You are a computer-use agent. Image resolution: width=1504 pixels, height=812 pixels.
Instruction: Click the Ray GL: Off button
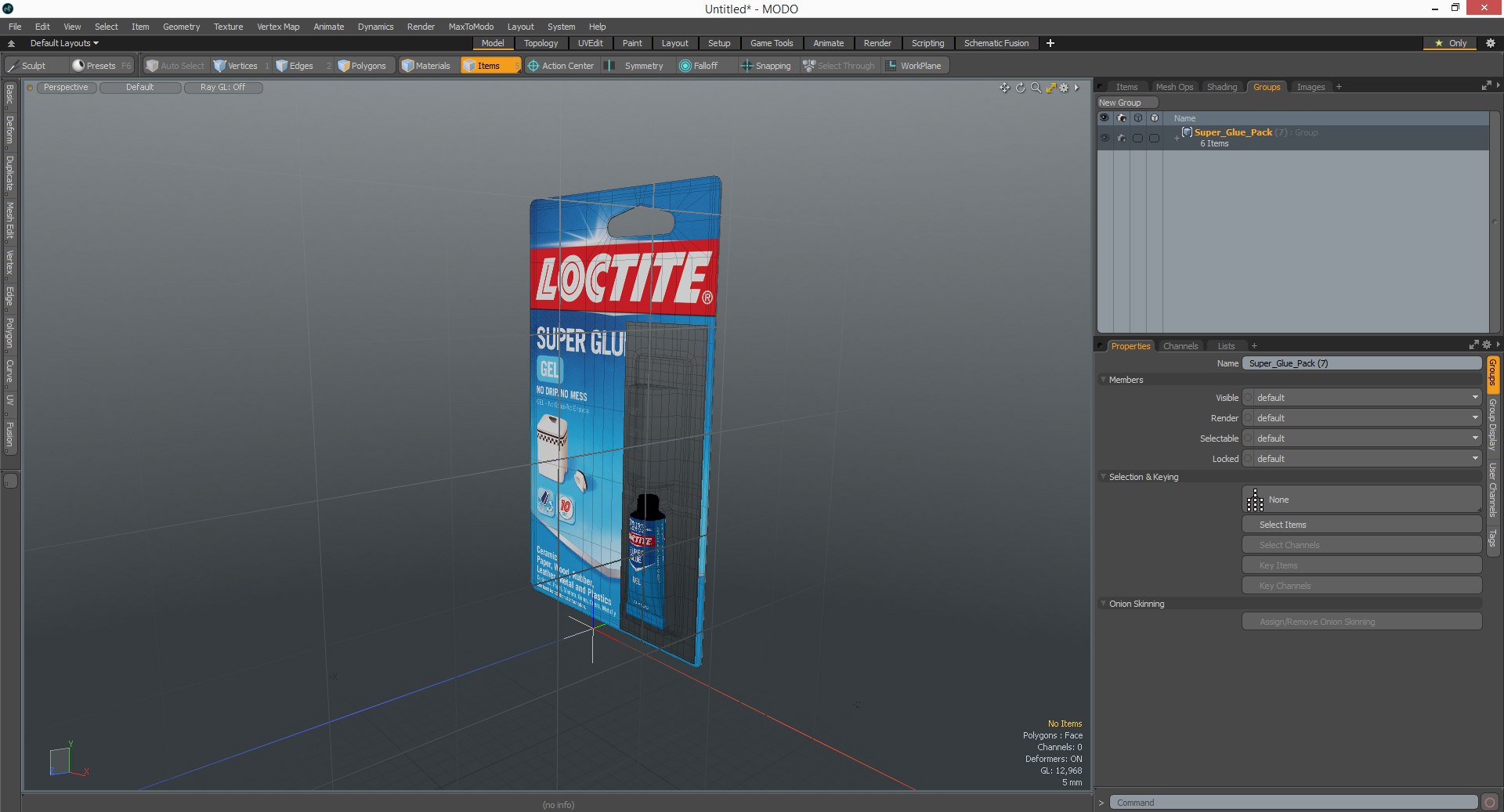(222, 88)
